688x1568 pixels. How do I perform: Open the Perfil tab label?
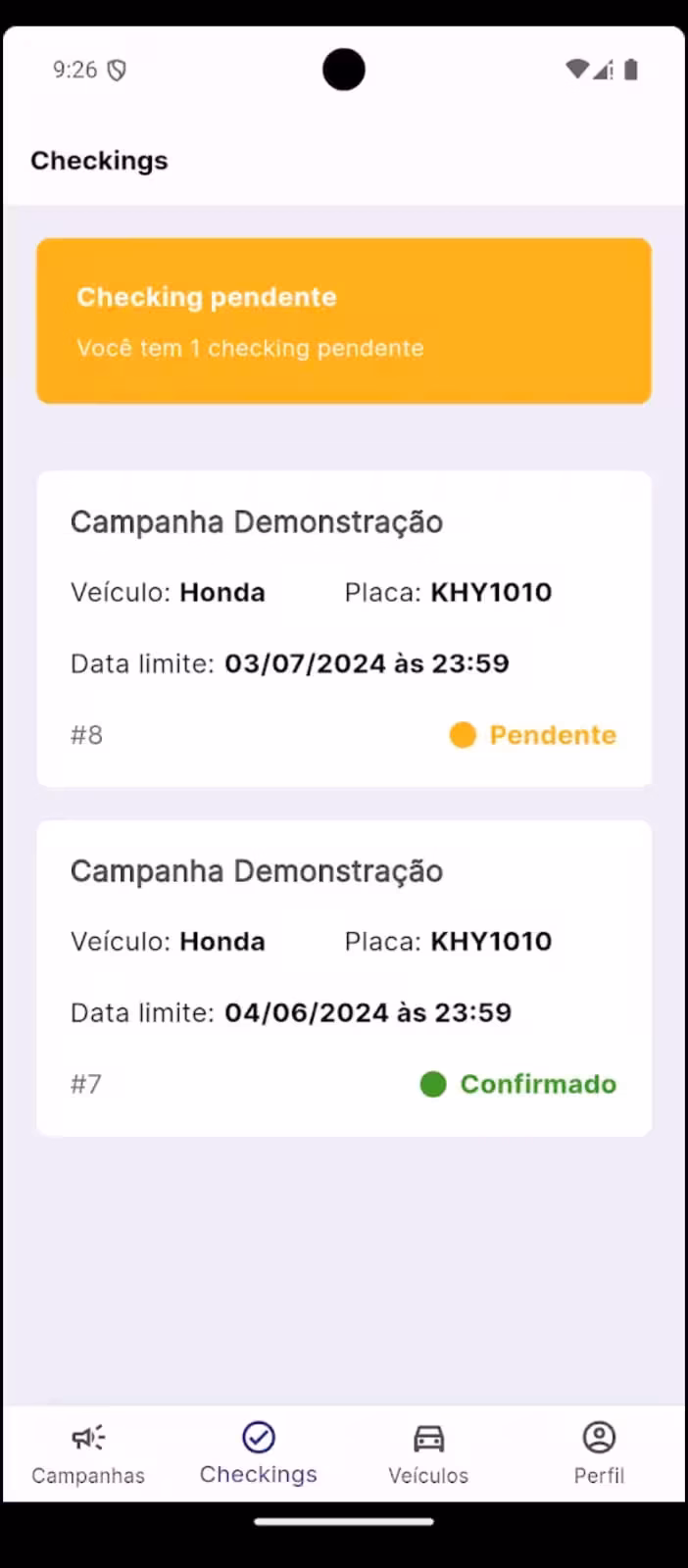point(599,1476)
